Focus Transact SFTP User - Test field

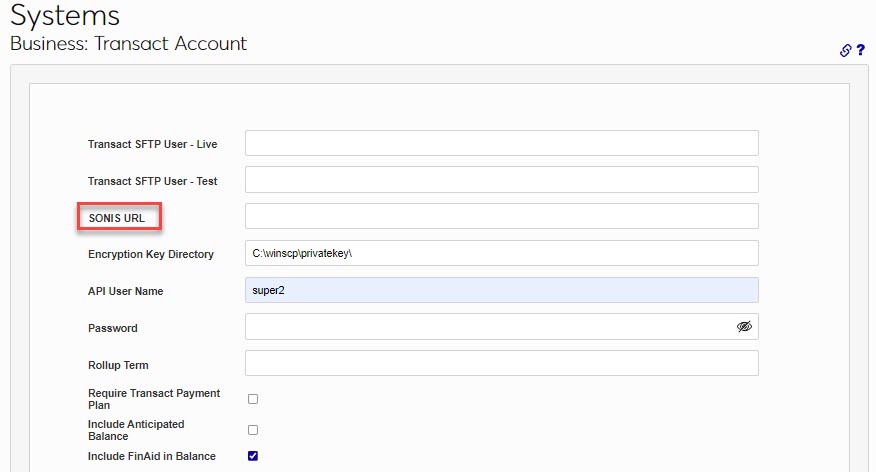click(502, 179)
